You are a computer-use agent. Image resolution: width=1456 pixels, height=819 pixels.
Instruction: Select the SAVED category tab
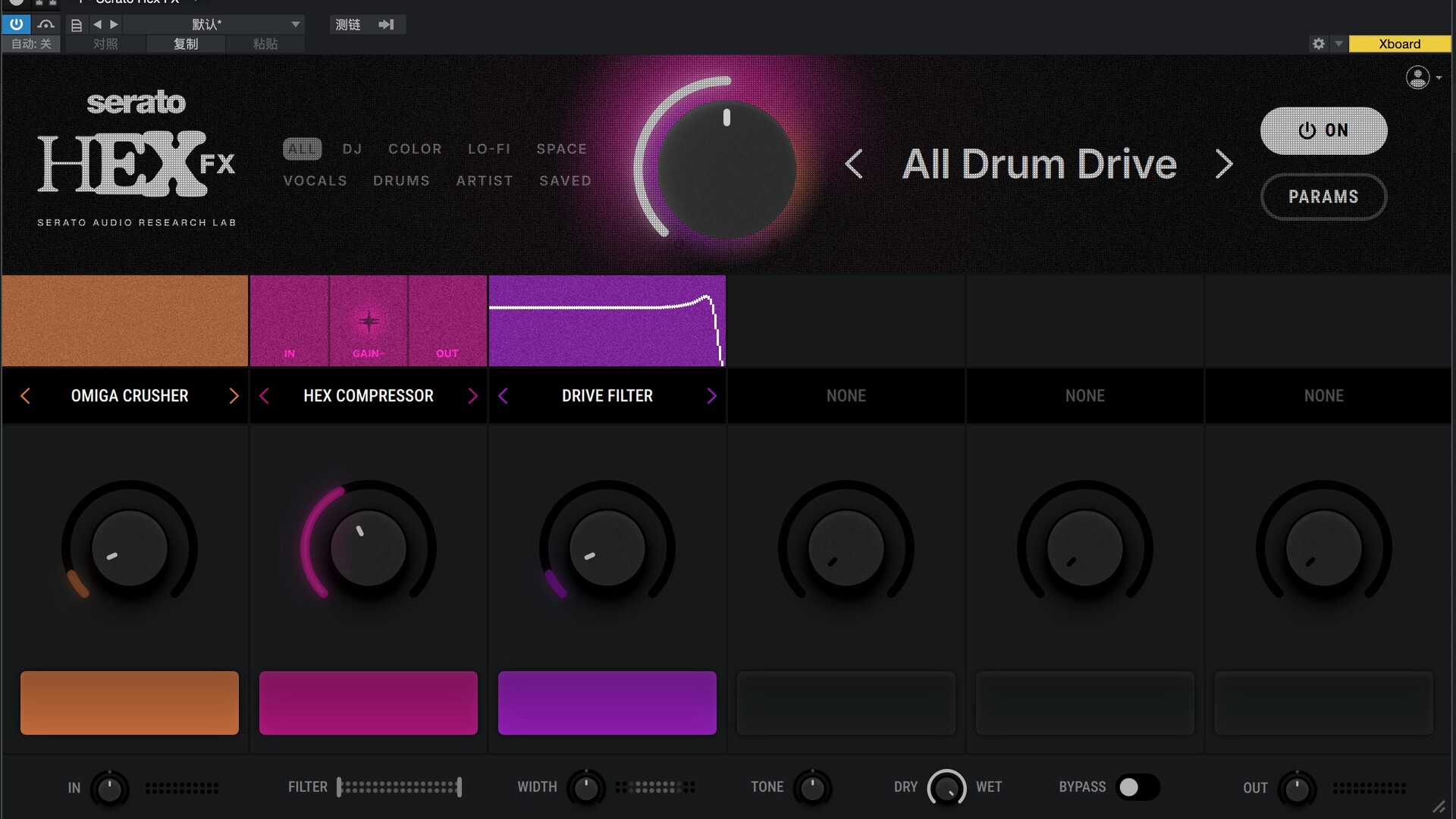pyautogui.click(x=565, y=180)
